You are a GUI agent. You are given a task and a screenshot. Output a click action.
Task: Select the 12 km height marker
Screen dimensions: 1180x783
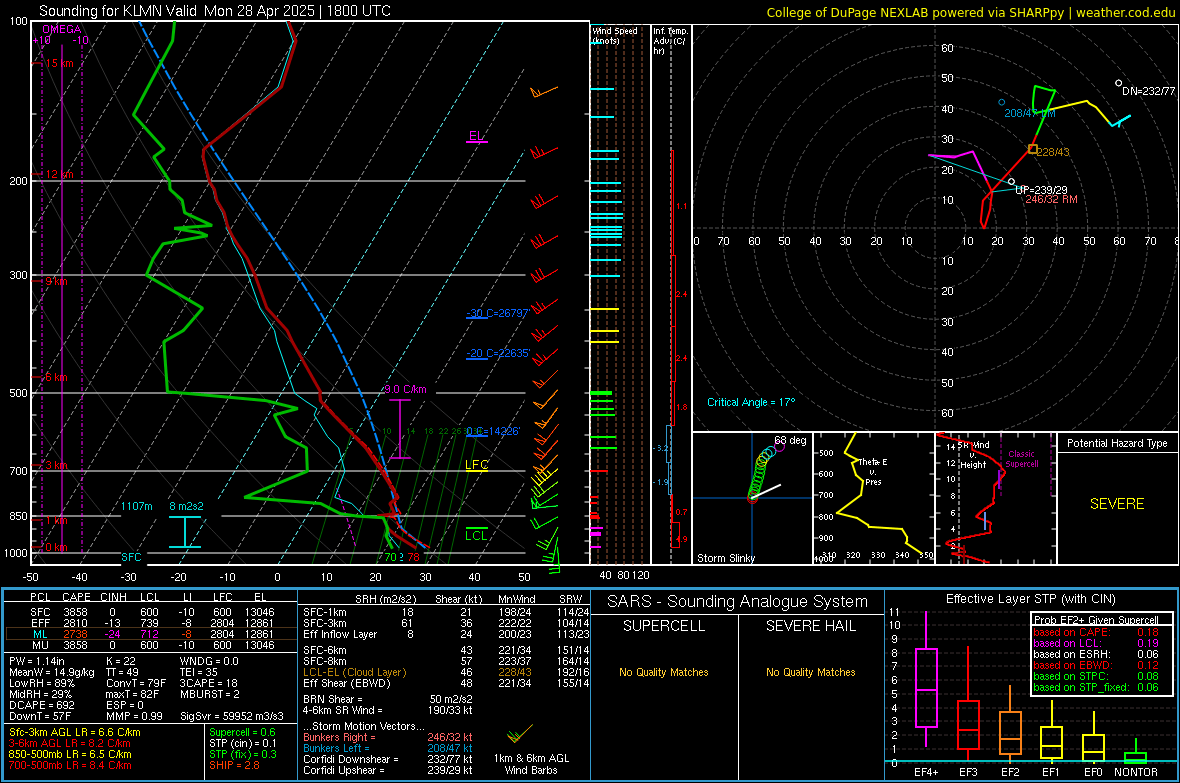tap(59, 174)
